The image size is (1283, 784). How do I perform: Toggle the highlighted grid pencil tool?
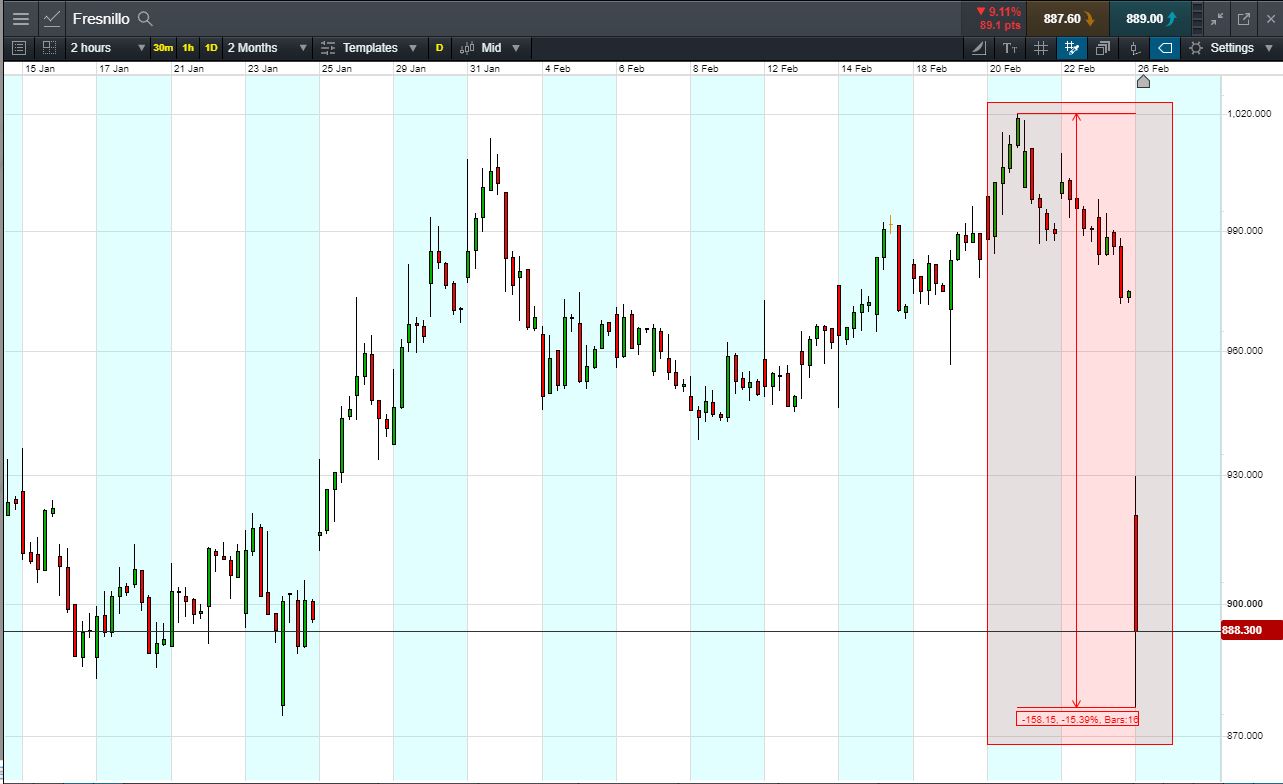1072,48
